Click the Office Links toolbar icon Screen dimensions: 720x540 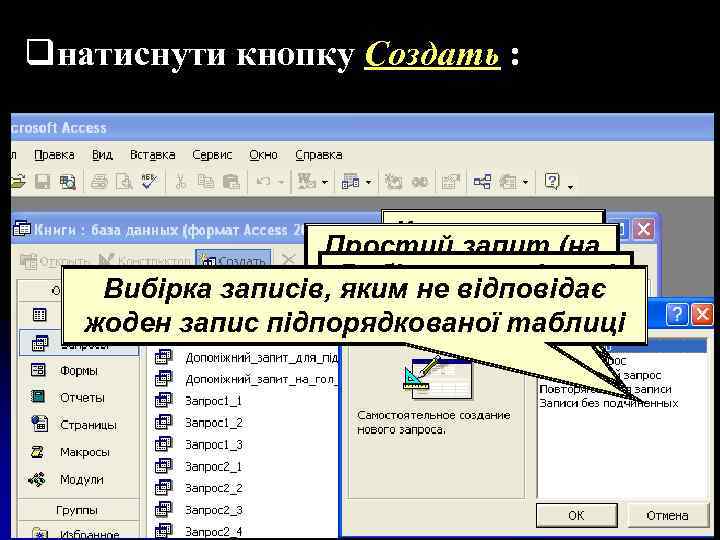point(307,182)
